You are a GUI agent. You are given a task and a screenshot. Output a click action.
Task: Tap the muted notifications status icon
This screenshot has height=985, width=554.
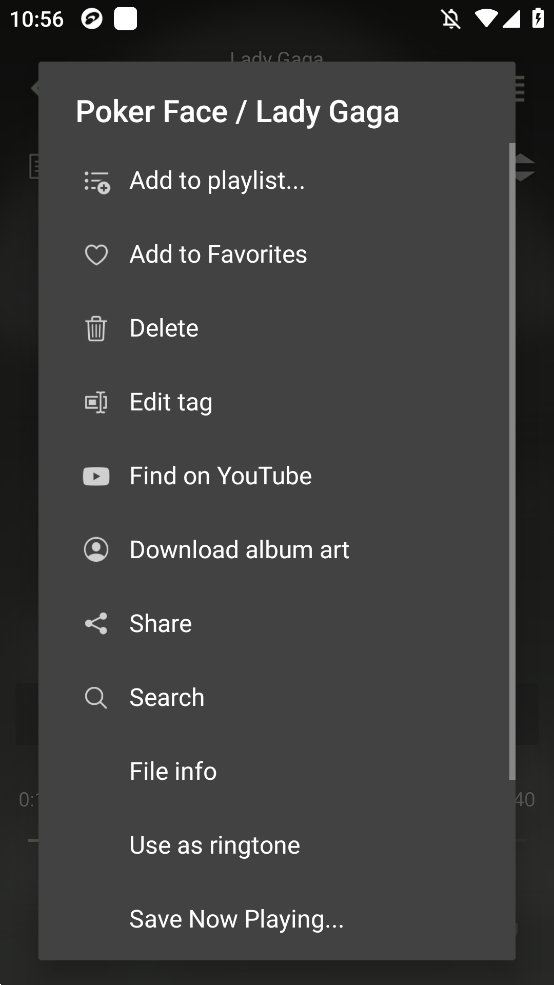[451, 19]
